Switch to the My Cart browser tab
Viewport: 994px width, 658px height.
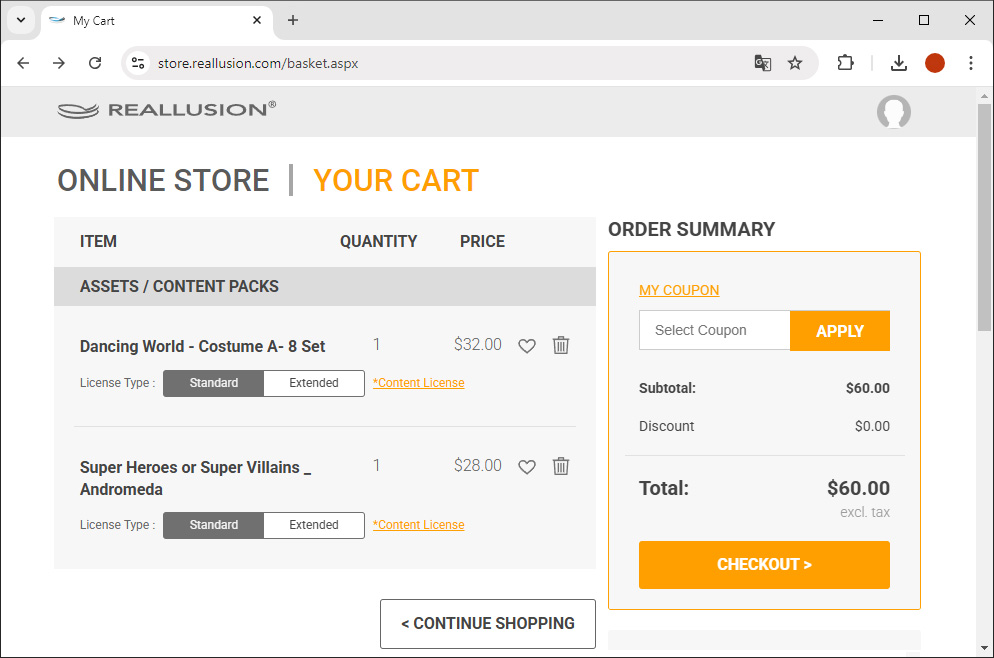click(x=150, y=20)
